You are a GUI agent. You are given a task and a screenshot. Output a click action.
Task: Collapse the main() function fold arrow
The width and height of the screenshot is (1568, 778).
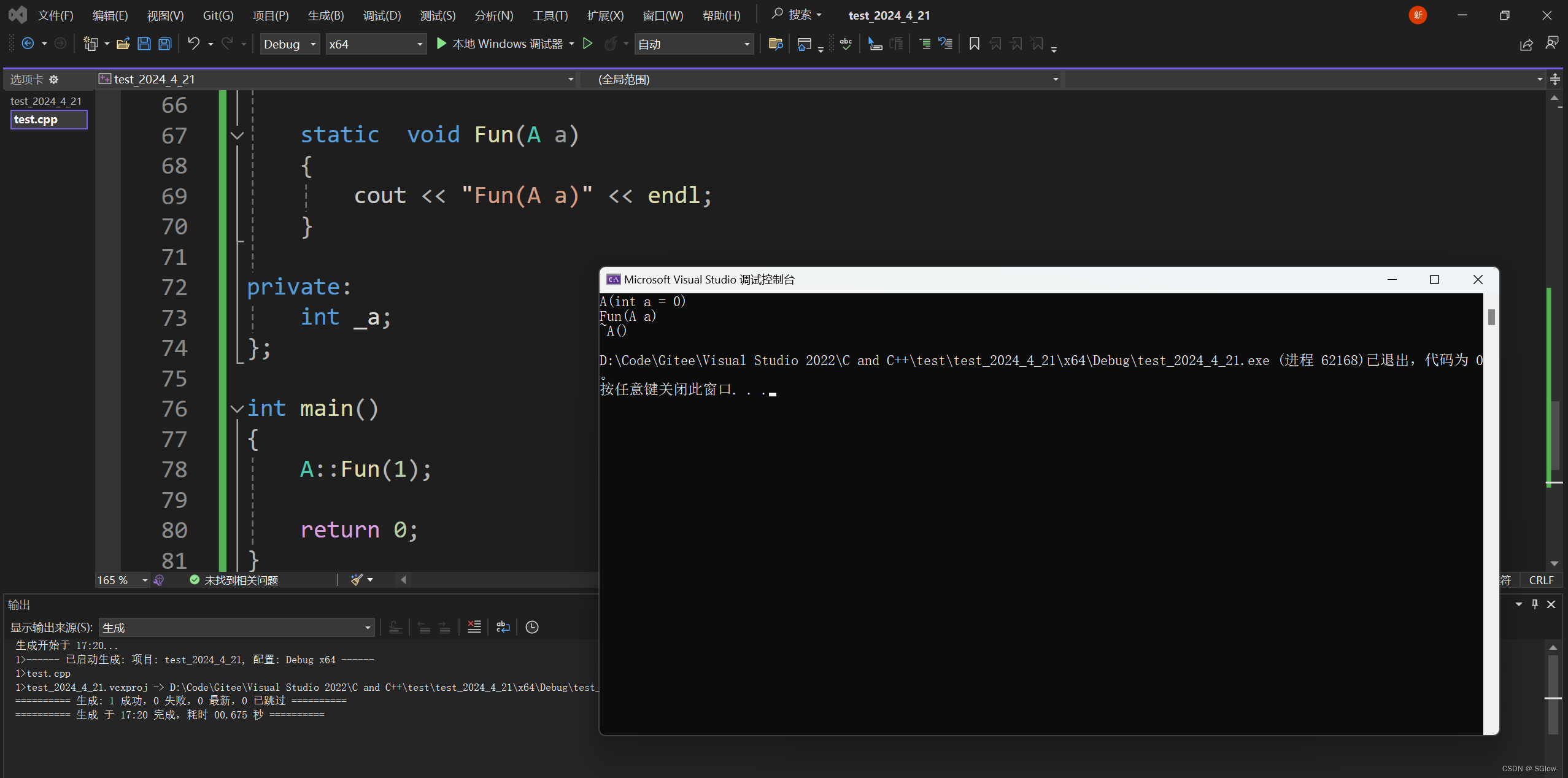(x=237, y=409)
